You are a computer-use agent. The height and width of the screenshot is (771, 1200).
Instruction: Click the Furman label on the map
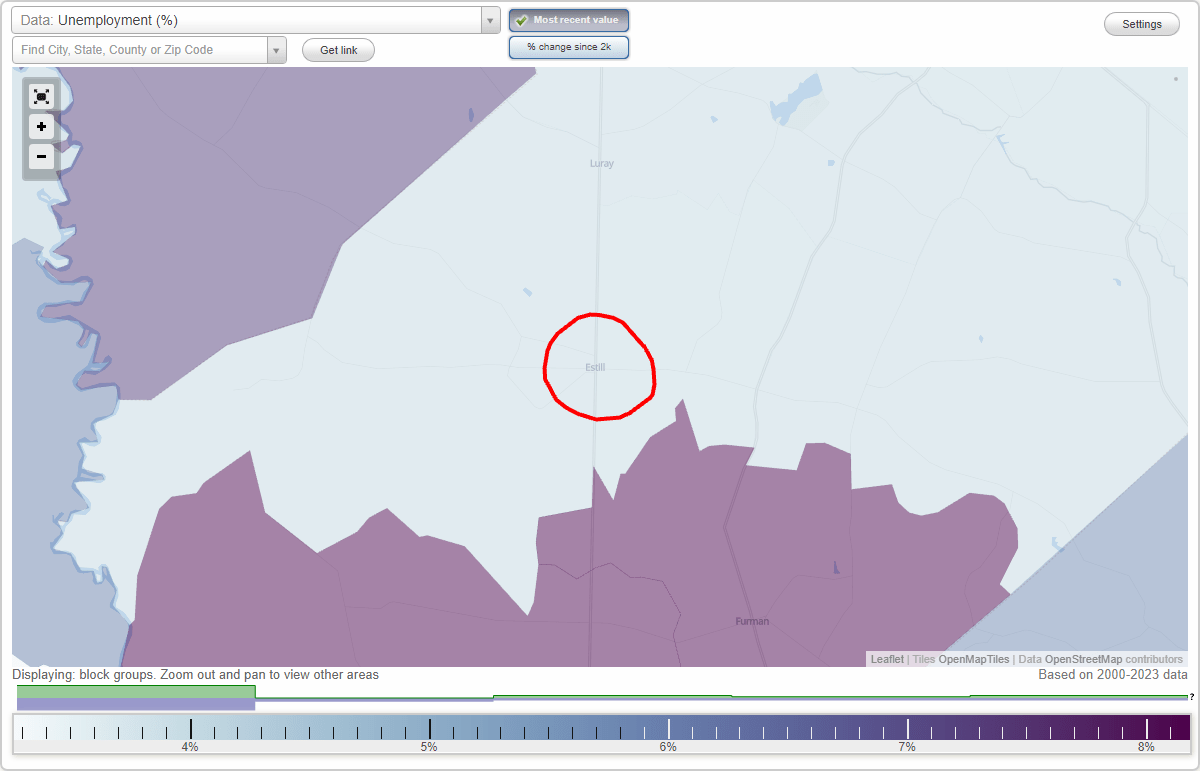point(751,621)
